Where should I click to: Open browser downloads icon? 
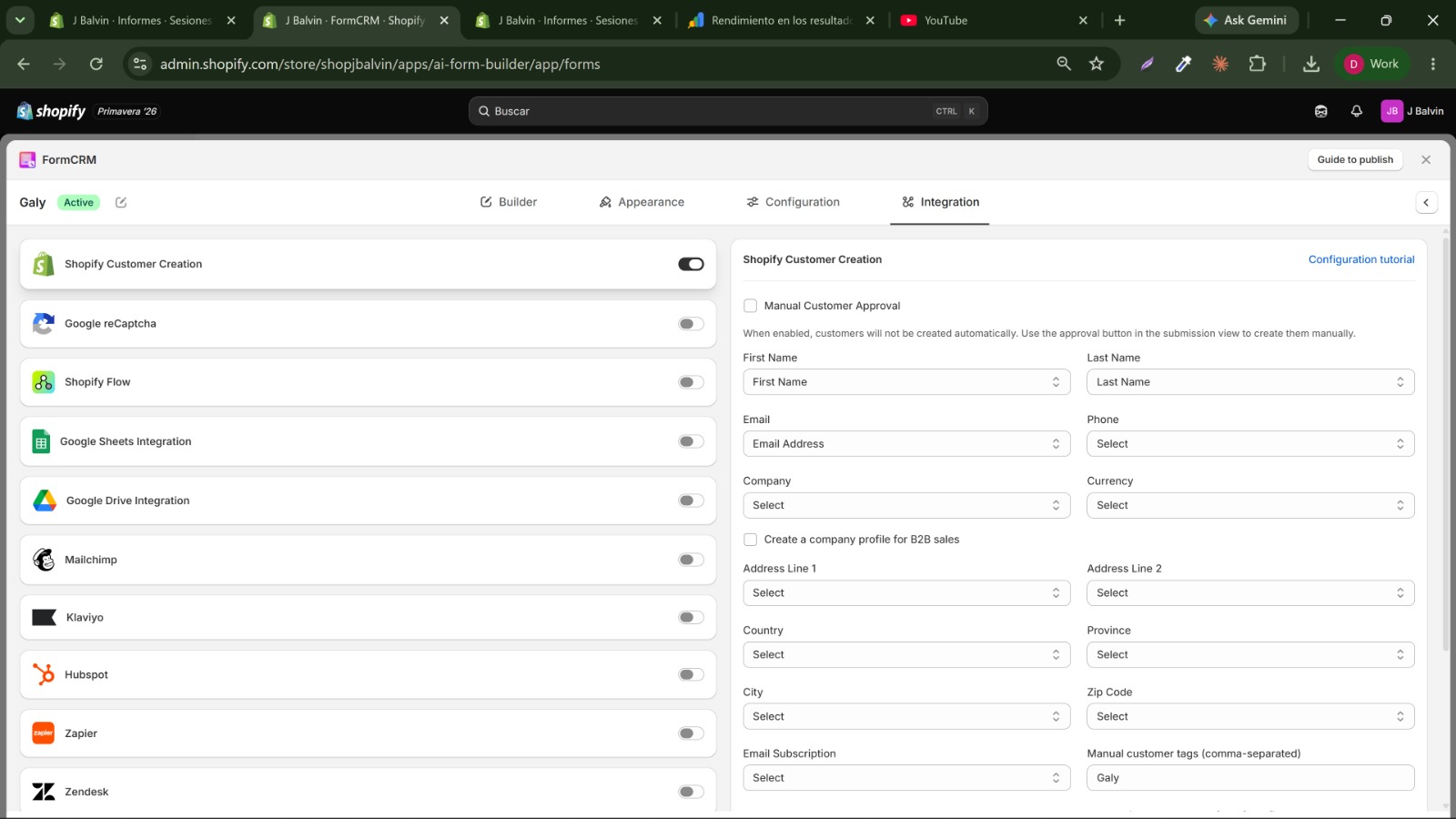click(x=1311, y=64)
